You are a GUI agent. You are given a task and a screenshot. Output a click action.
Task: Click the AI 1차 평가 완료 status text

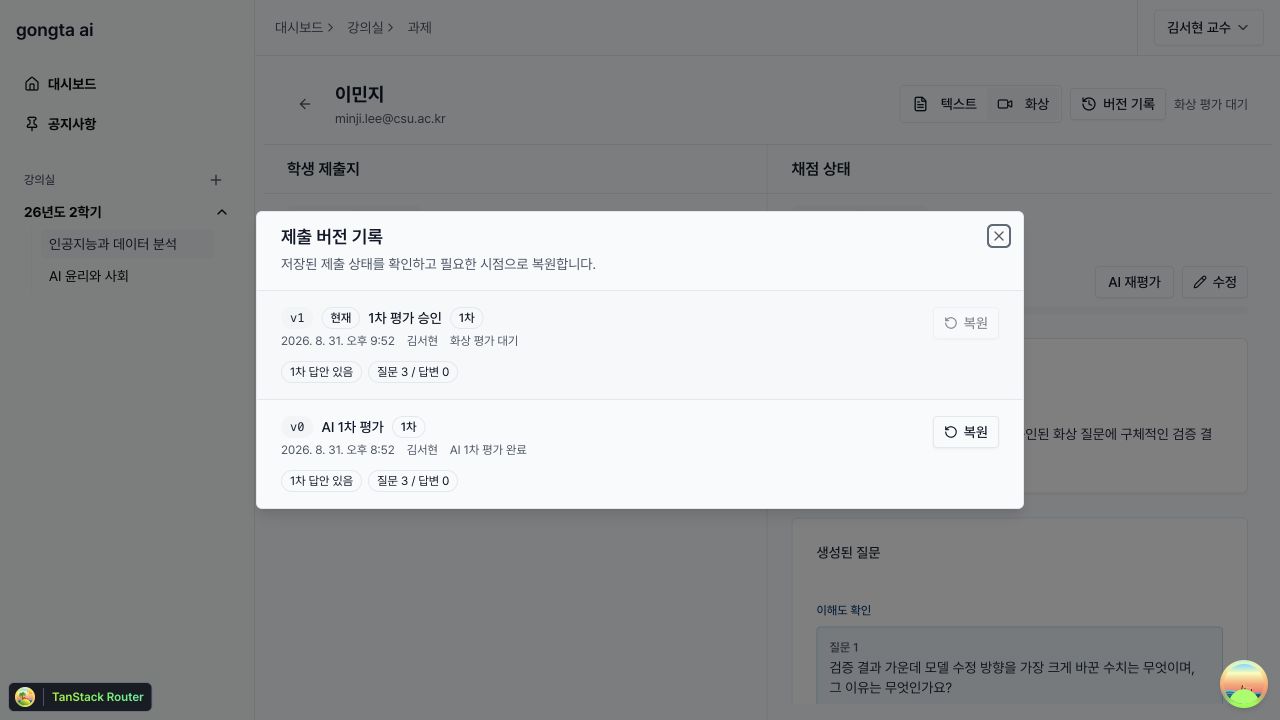click(488, 450)
